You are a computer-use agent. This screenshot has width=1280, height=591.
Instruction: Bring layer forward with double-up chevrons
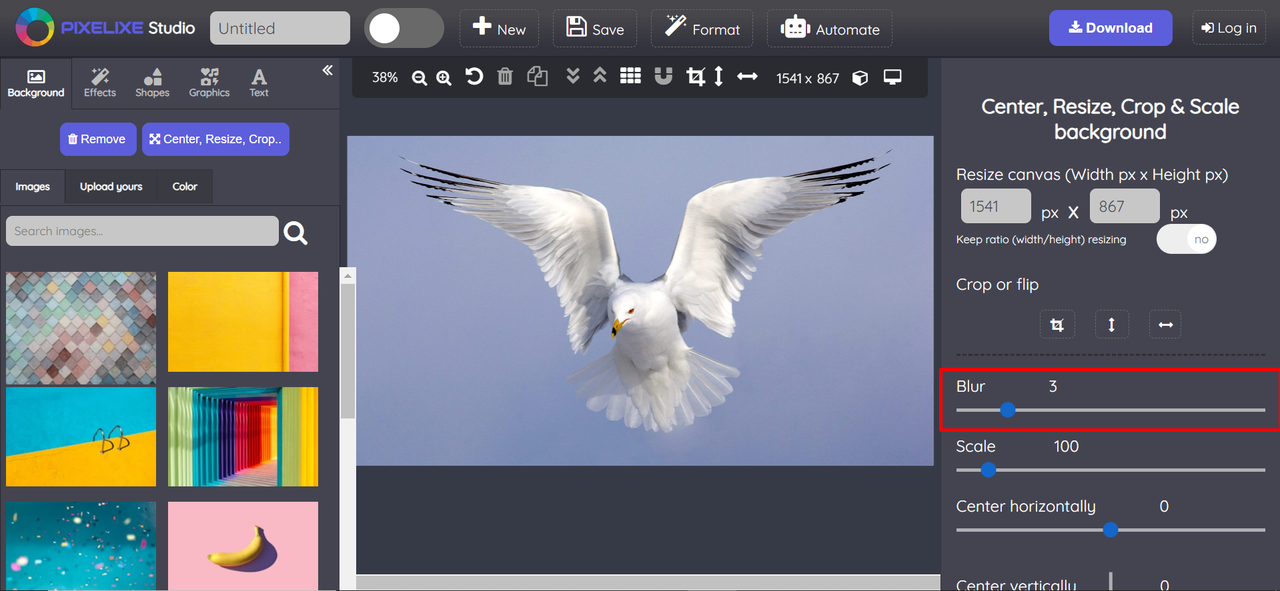click(600, 76)
